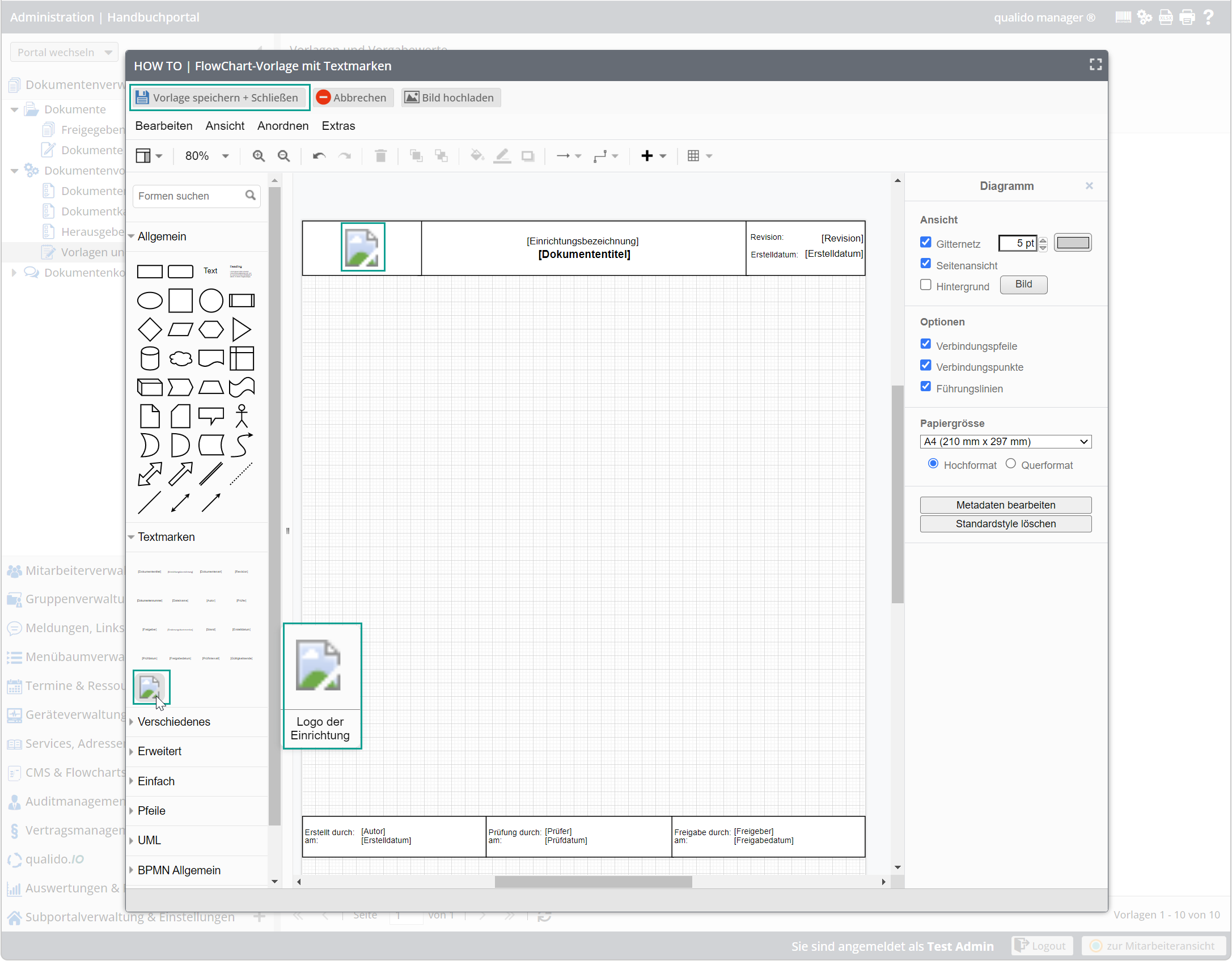Enable the Hintergrund checkbox
This screenshot has width=1232, height=961.
(x=926, y=285)
